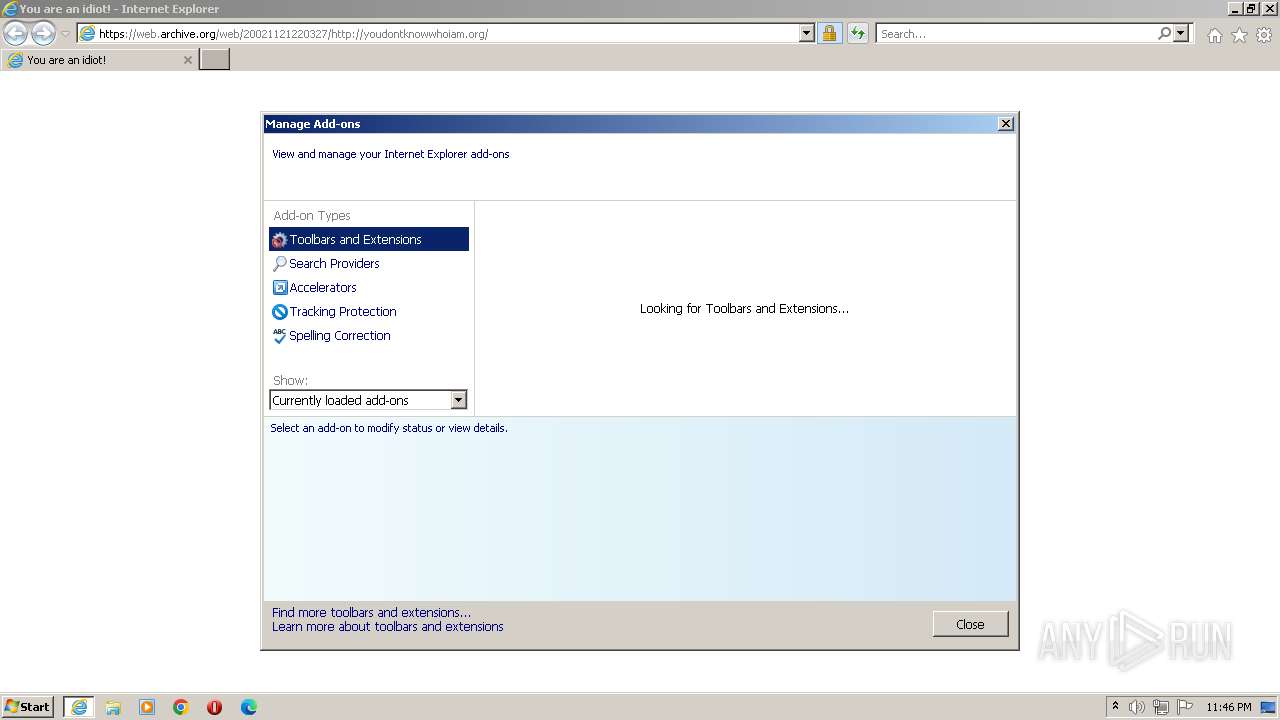Click the 11:46 PM taskbar clock

point(1229,707)
